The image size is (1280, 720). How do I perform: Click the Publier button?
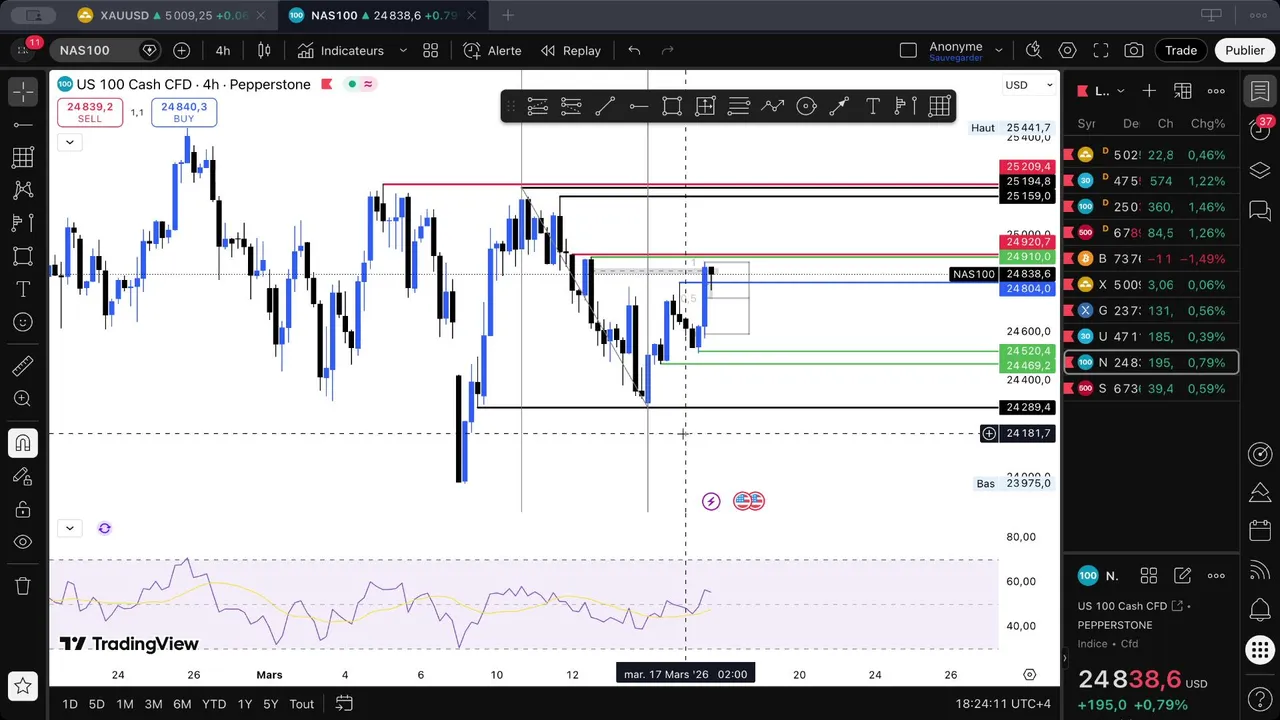pos(1245,50)
